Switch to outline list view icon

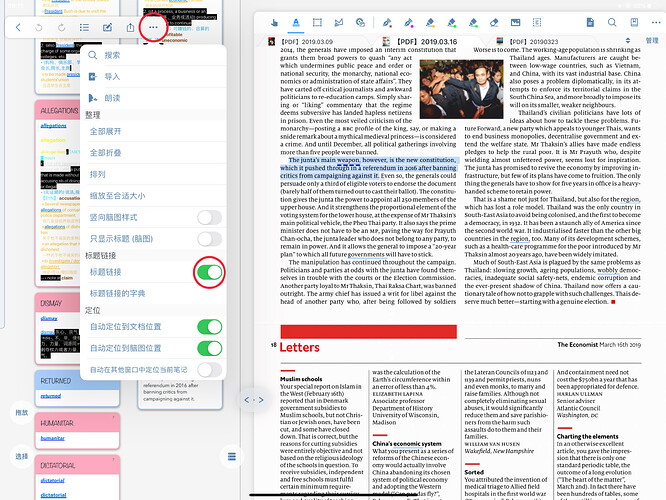click(84, 28)
